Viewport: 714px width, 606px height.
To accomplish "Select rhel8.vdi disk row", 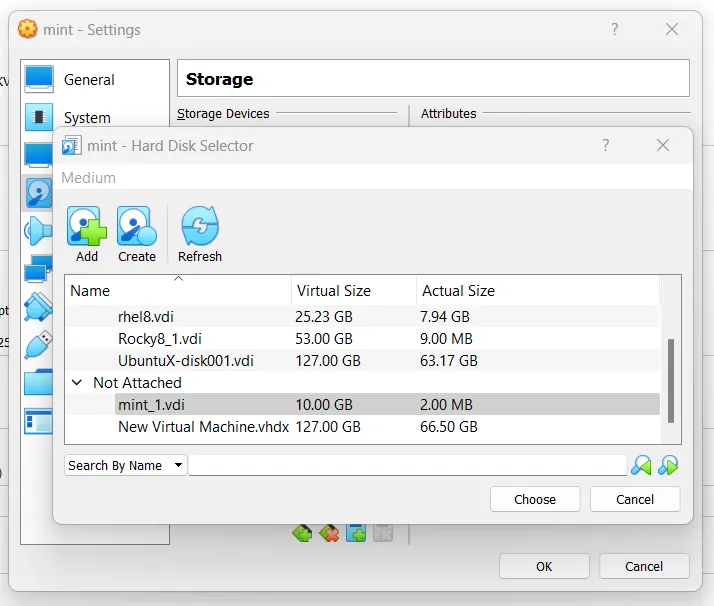I will tap(362, 316).
